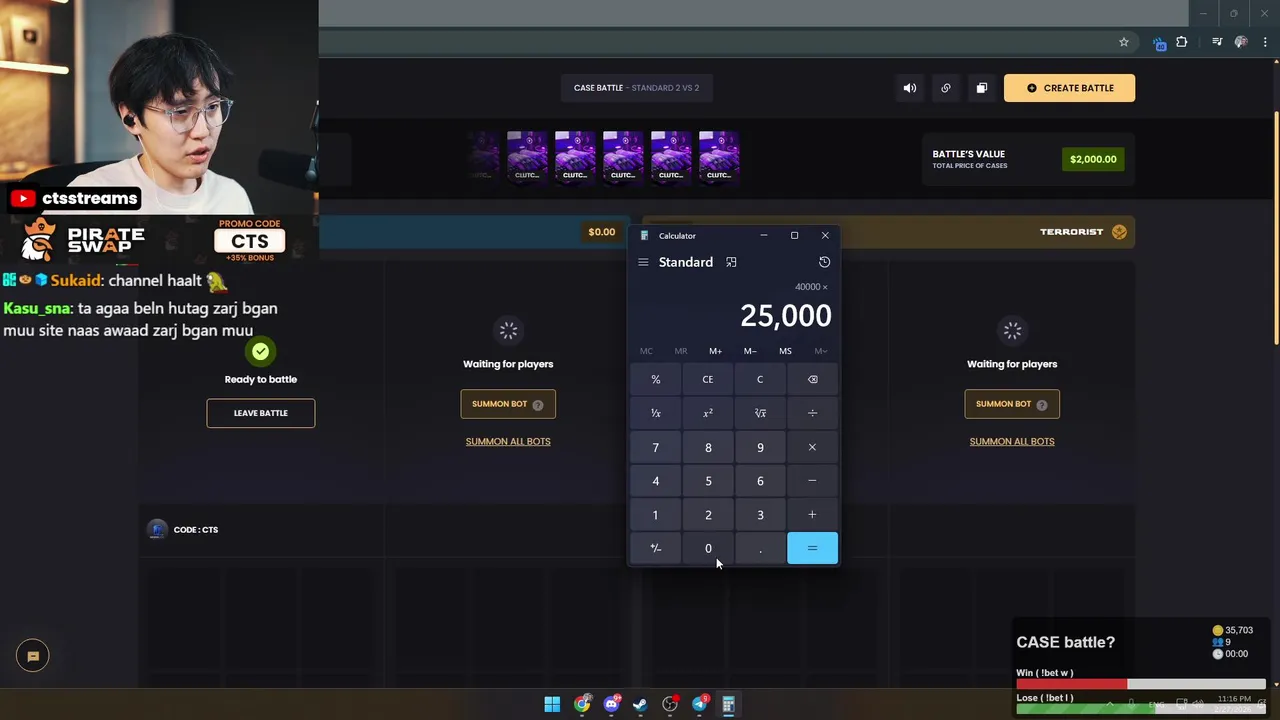Open the chat bubble icon at bottom left

[32, 656]
